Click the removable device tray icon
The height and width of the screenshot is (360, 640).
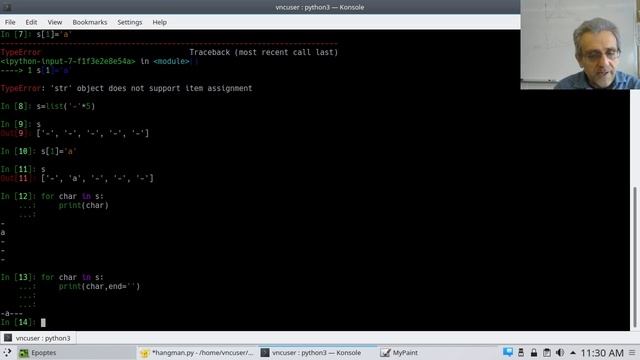click(521, 352)
